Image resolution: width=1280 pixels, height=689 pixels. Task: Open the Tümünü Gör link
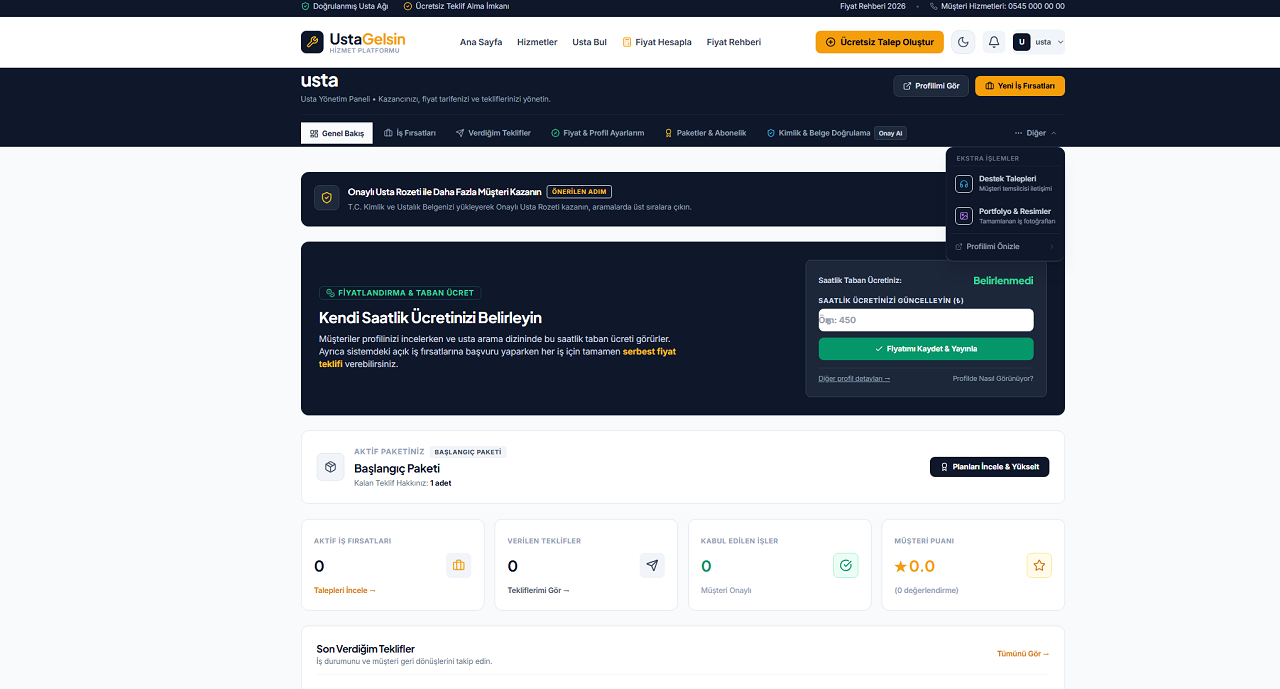[x=1023, y=654]
